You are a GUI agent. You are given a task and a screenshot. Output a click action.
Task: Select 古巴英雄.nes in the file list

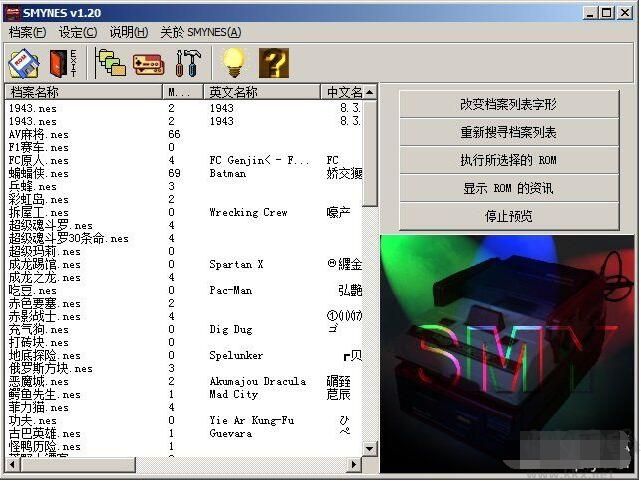[45, 434]
